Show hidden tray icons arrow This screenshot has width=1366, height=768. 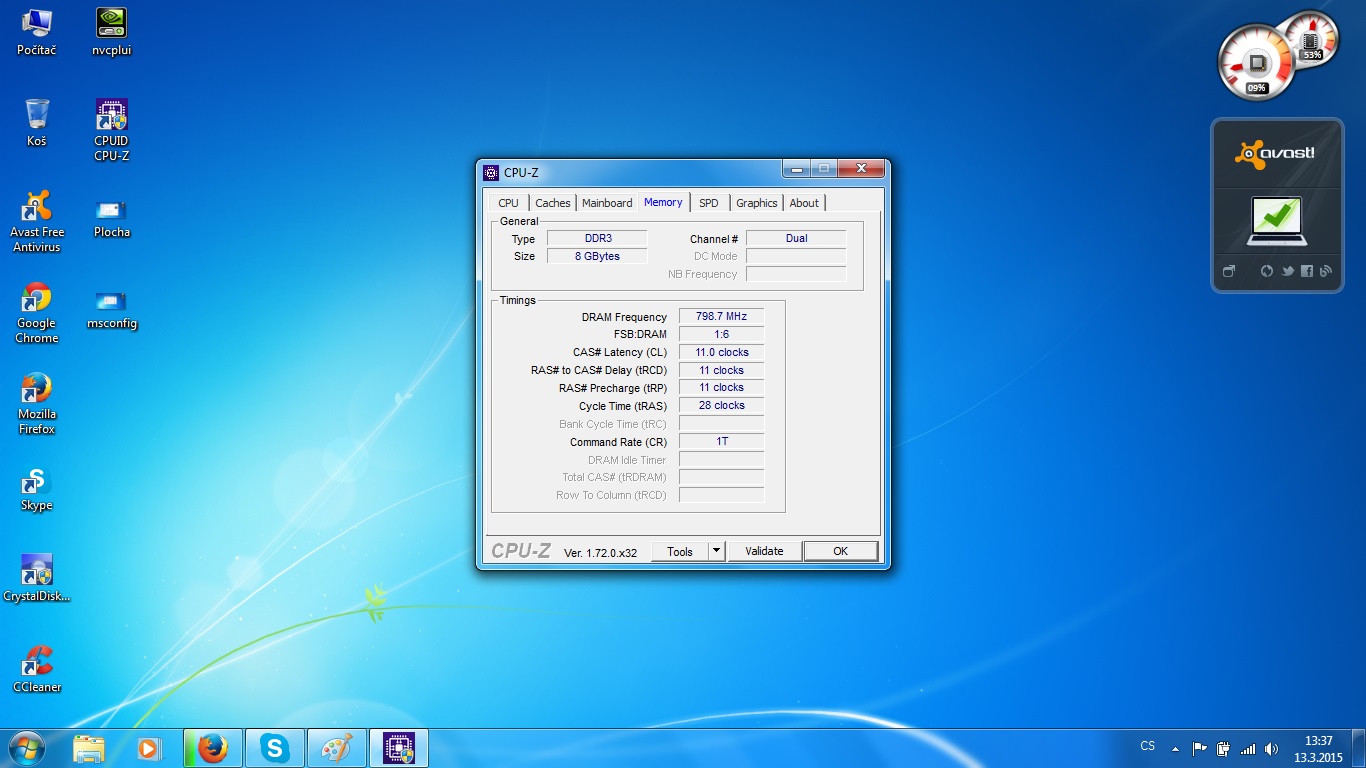click(x=1175, y=748)
